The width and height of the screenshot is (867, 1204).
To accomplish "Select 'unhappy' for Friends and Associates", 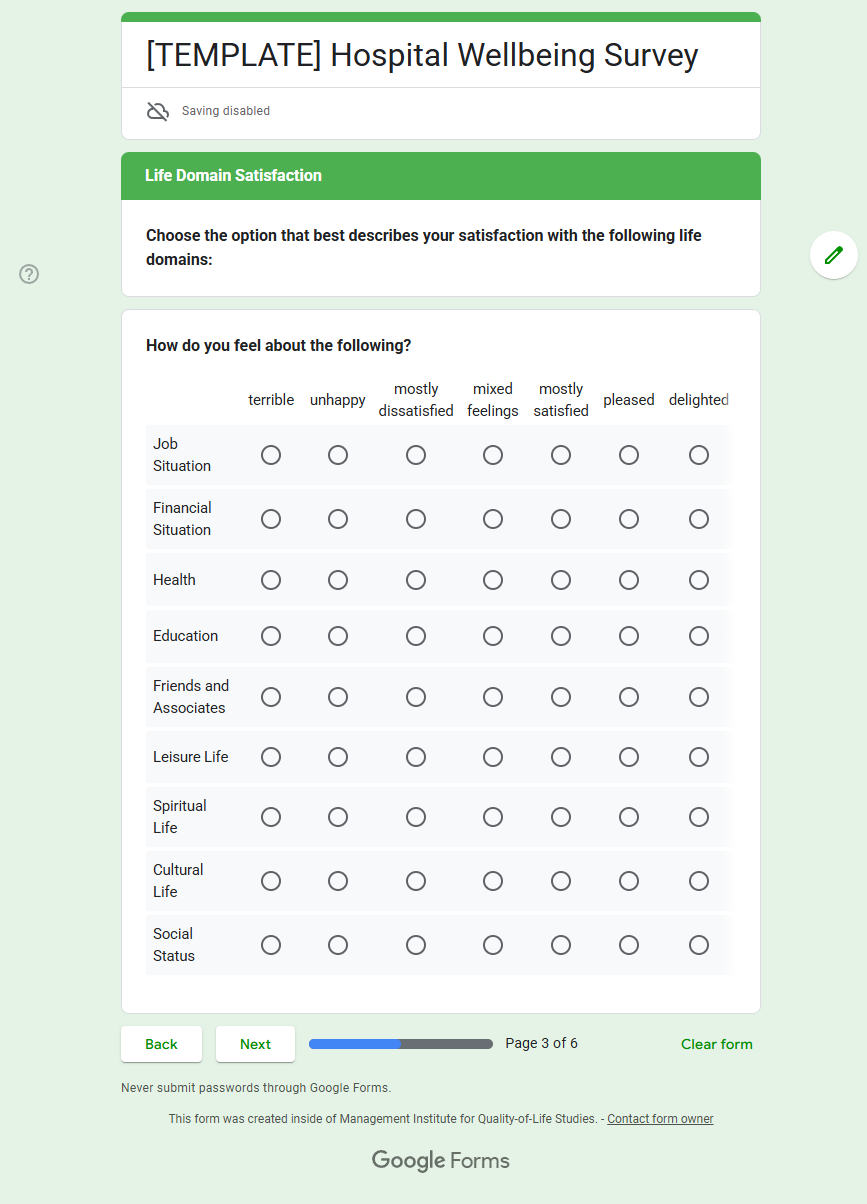I will pyautogui.click(x=338, y=697).
